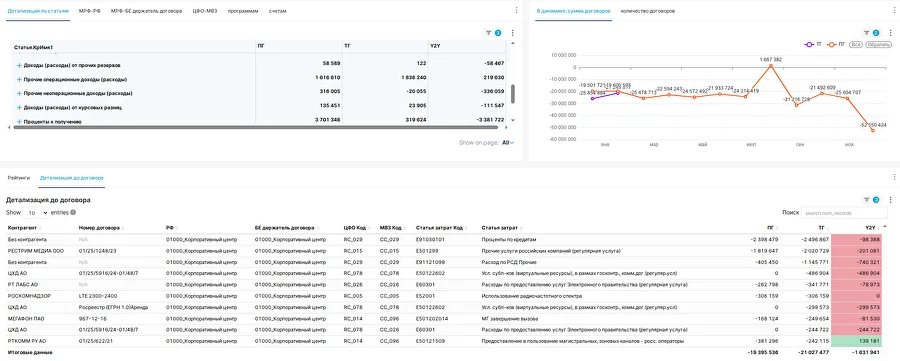
Task: Open the Рейтинги tab
Action: 19,178
